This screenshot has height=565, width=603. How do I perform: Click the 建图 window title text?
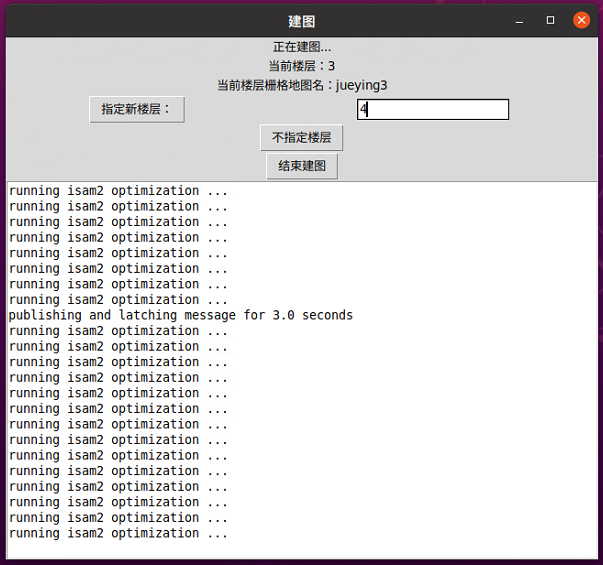(302, 21)
